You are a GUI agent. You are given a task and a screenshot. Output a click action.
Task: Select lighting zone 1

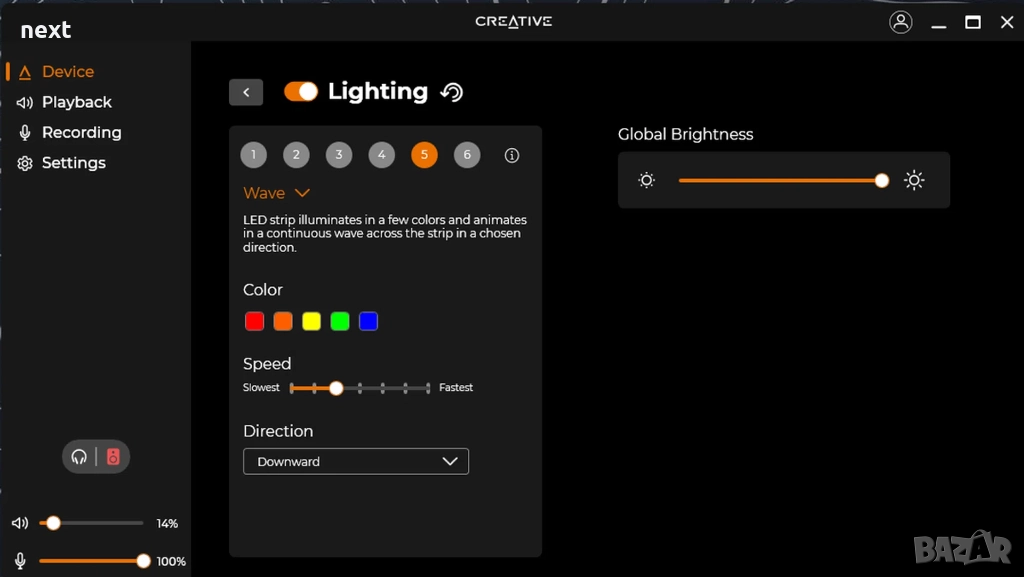pos(254,155)
